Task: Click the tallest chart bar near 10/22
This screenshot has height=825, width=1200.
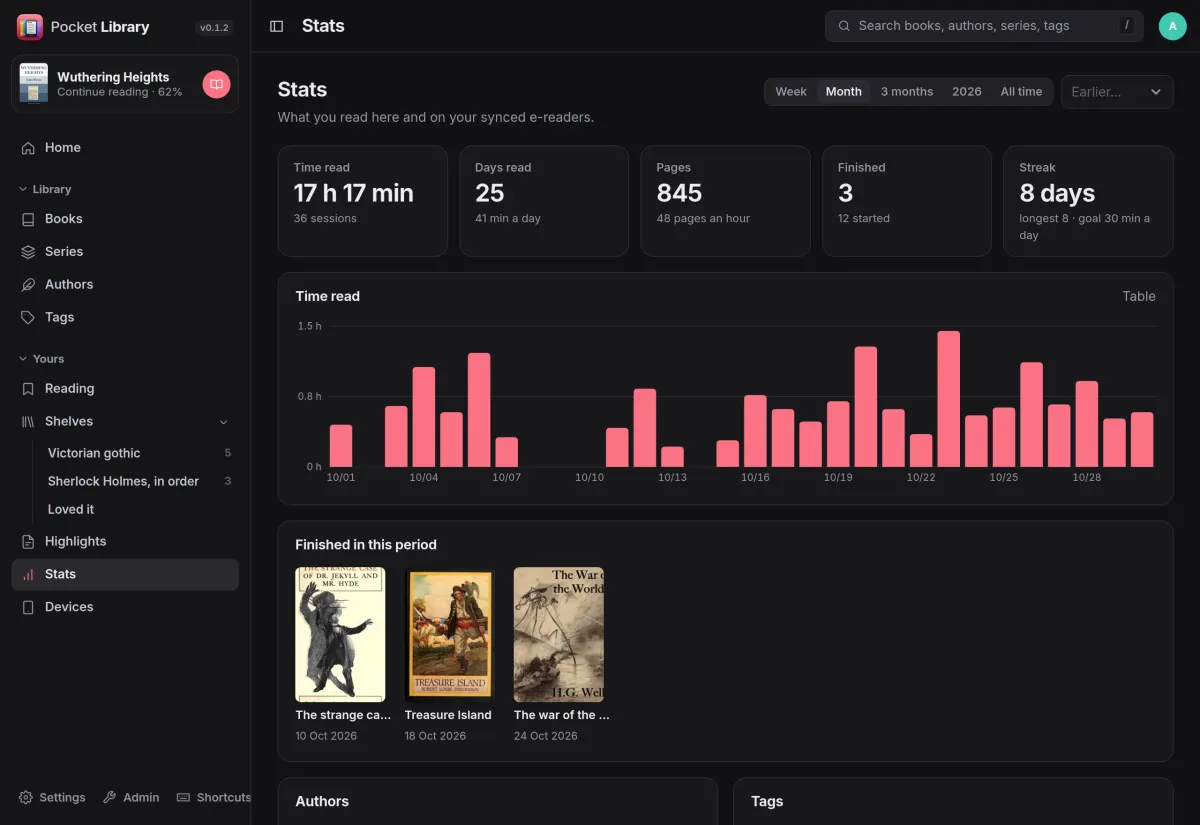Action: point(949,399)
